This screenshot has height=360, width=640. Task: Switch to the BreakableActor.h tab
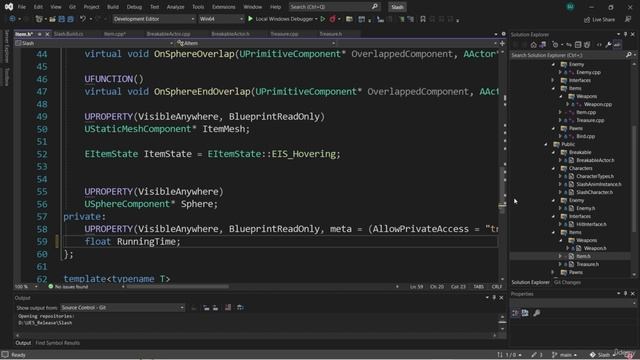(230, 34)
